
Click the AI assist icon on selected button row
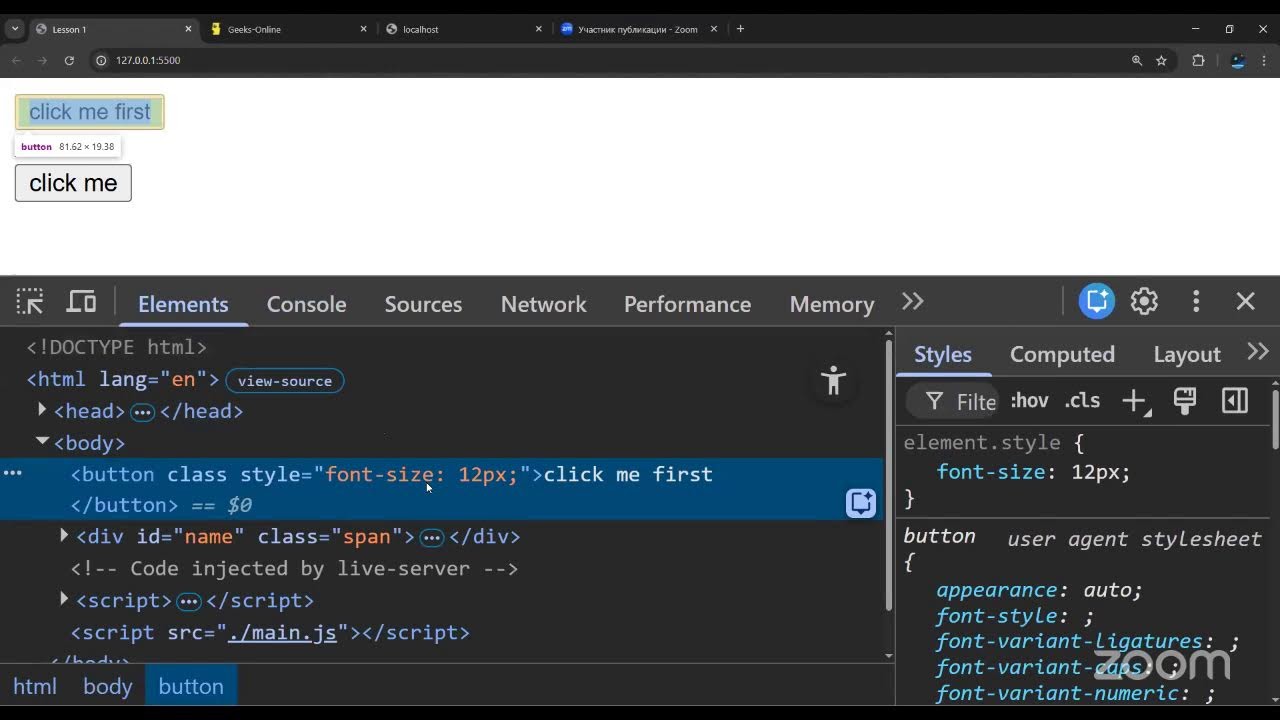tap(861, 502)
